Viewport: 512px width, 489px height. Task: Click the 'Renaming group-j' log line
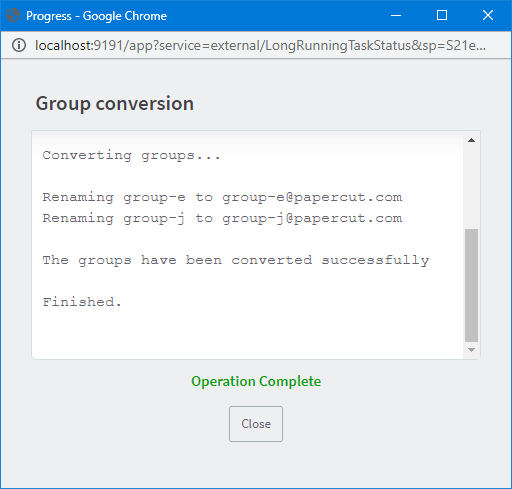point(222,218)
